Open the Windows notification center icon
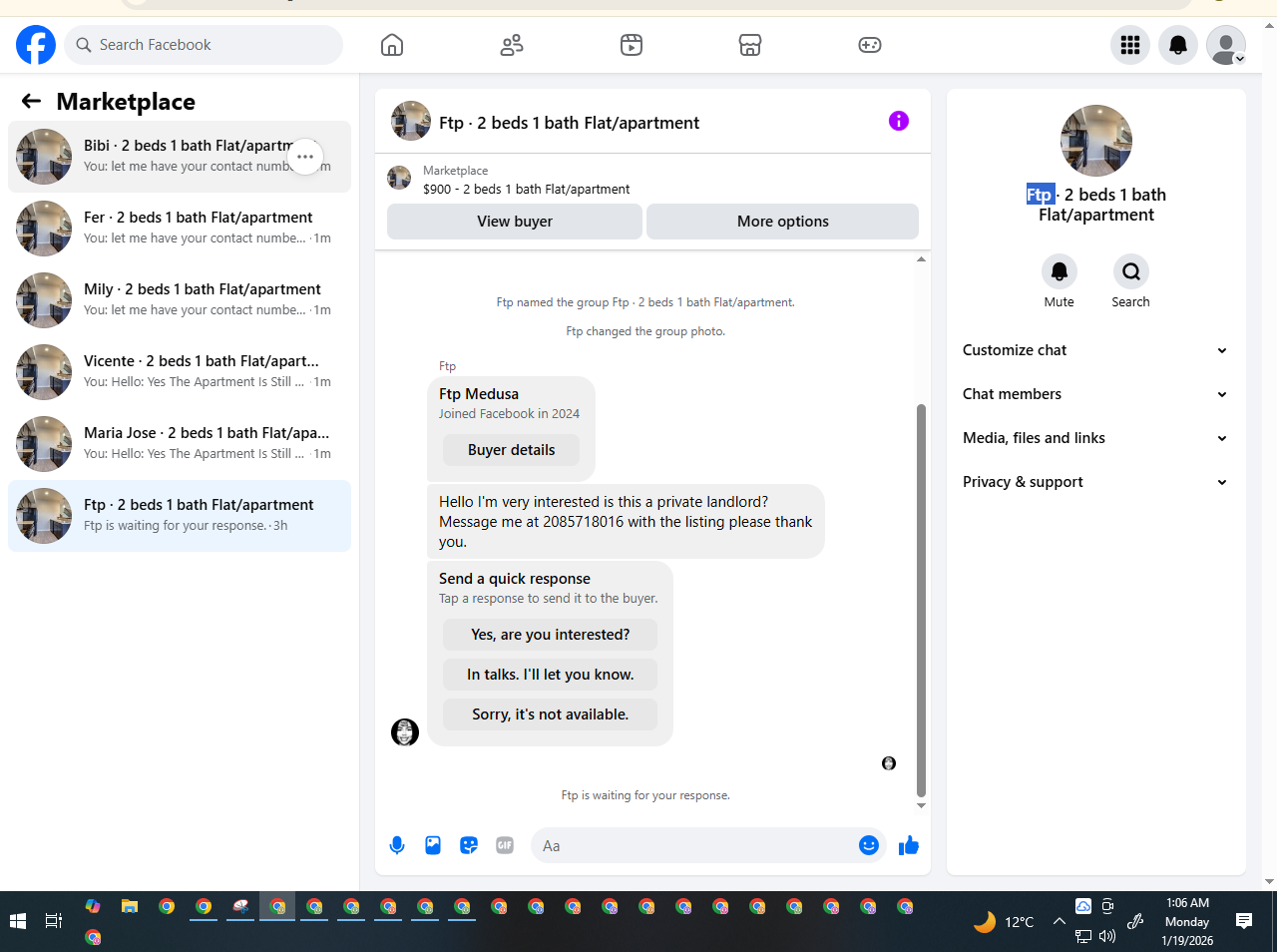This screenshot has height=952, width=1277. click(x=1244, y=921)
